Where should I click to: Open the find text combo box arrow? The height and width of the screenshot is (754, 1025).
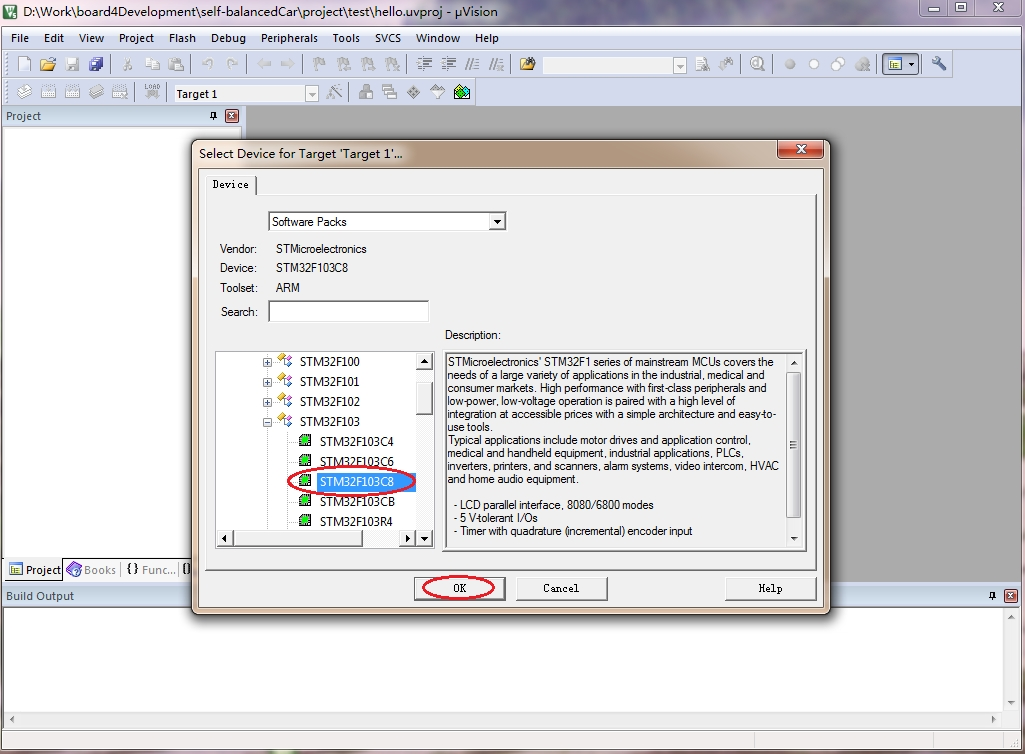(680, 65)
